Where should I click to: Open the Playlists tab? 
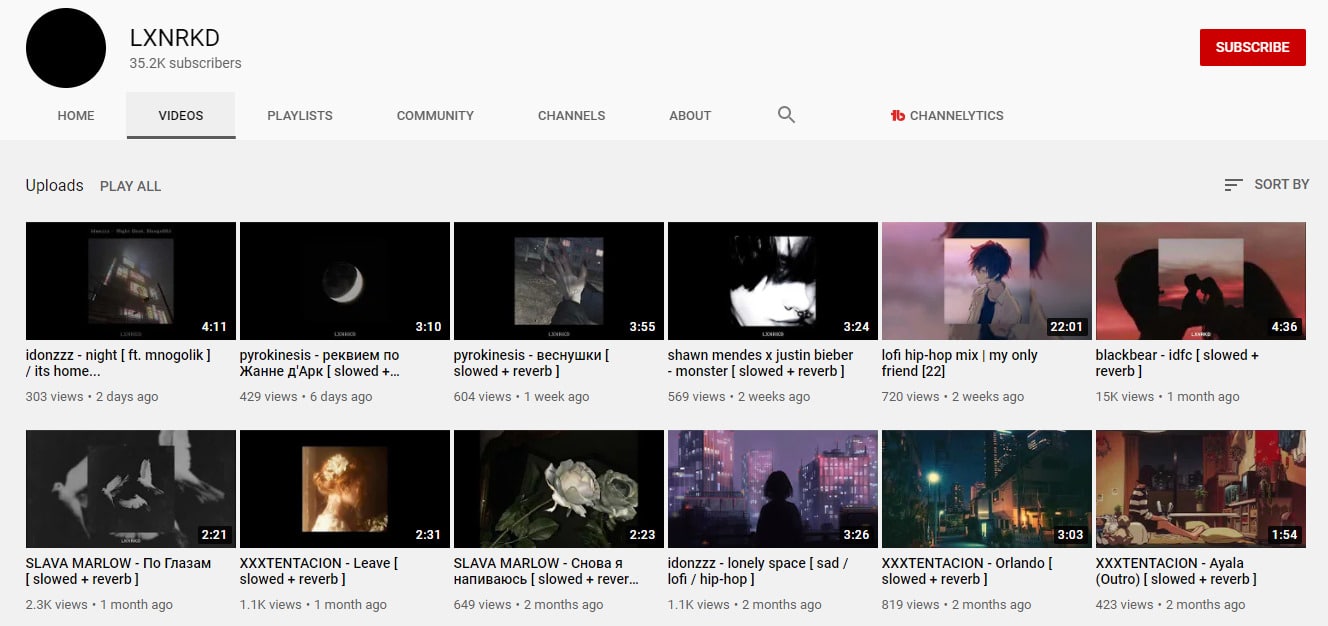tap(300, 115)
